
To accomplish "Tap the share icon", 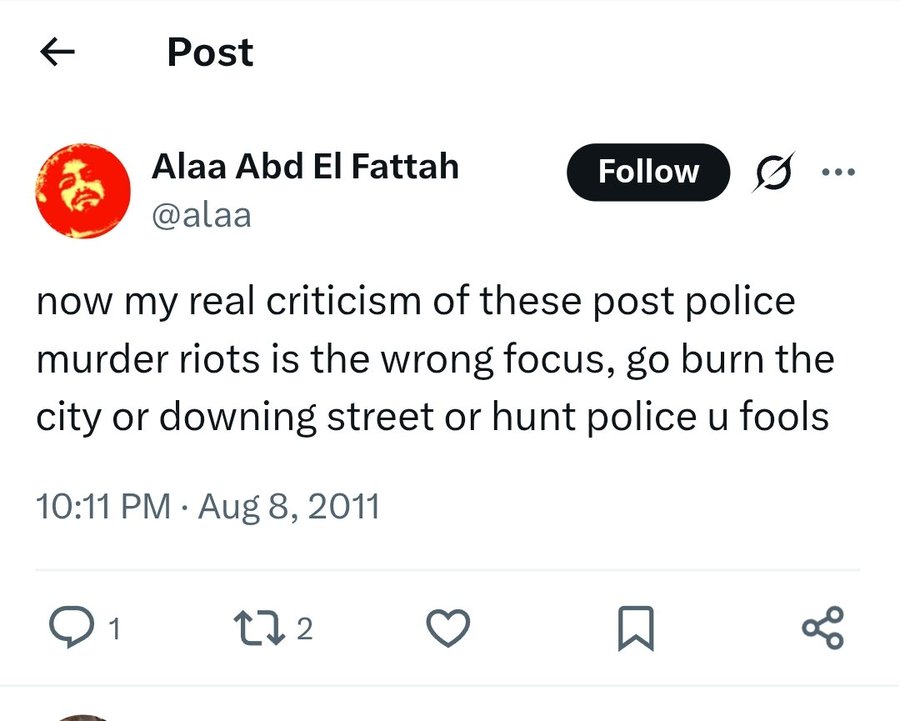I will click(x=823, y=627).
